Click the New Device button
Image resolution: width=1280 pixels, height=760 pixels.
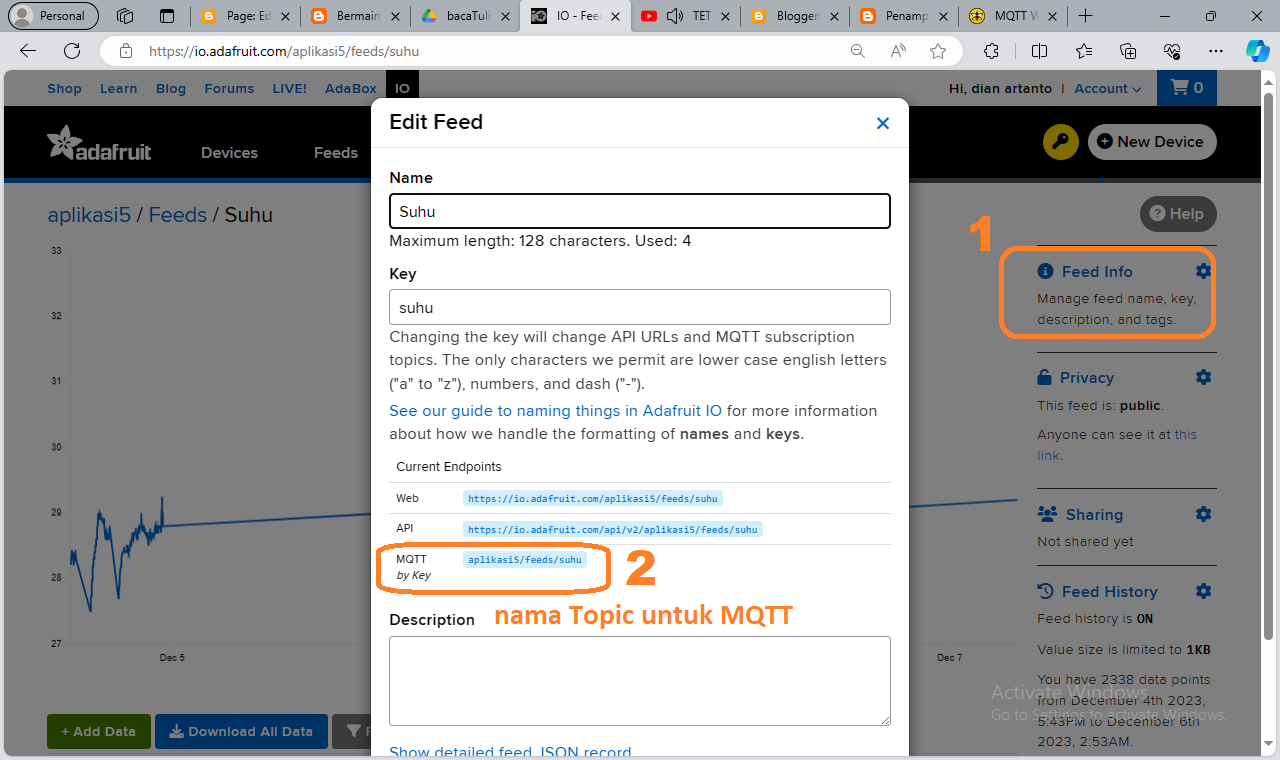tap(1152, 142)
